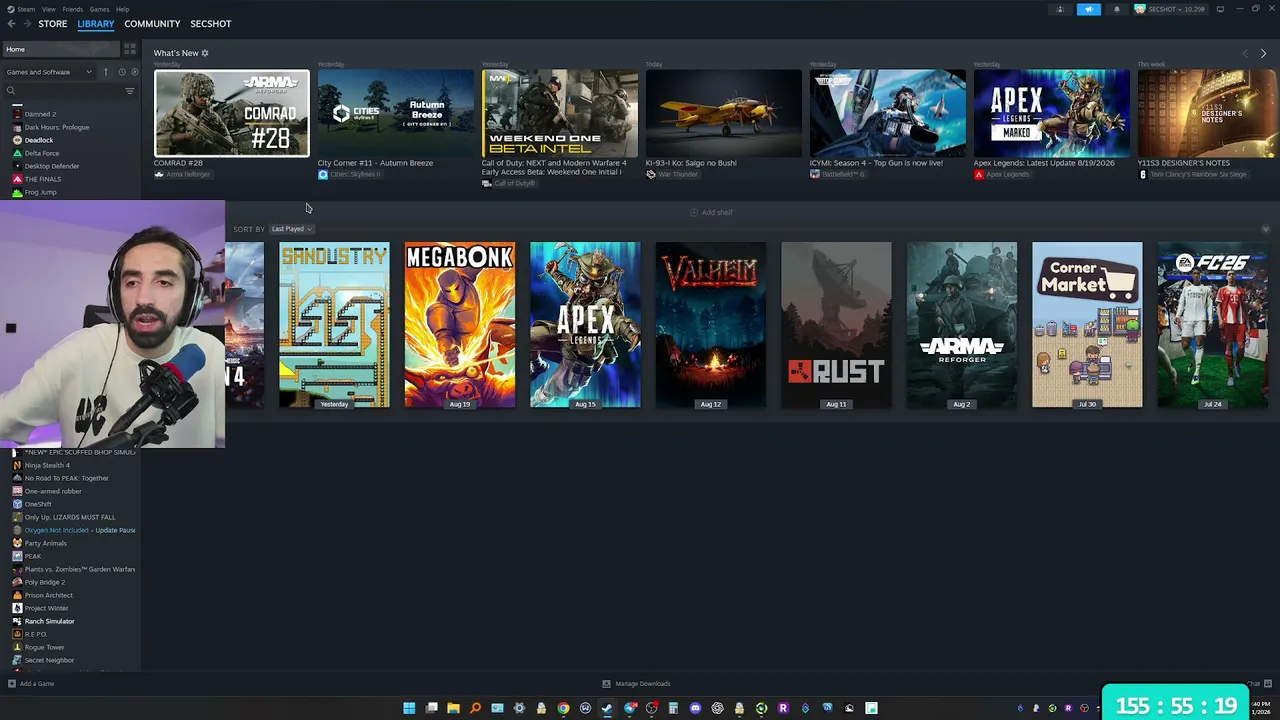Select the Sandustry game cover

(334, 325)
